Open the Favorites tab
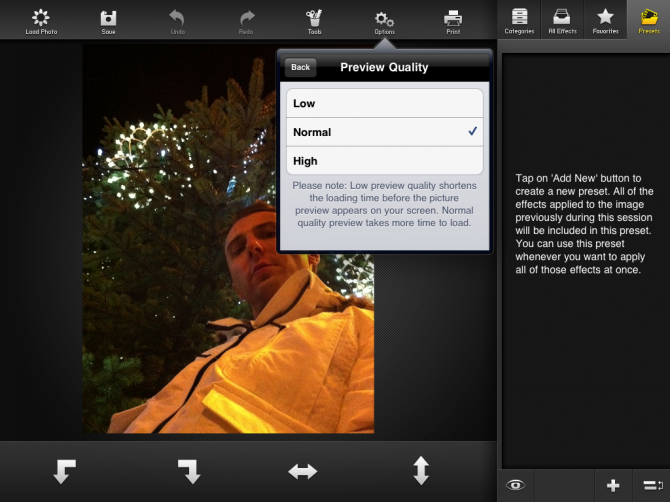Image resolution: width=670 pixels, height=502 pixels. (605, 20)
